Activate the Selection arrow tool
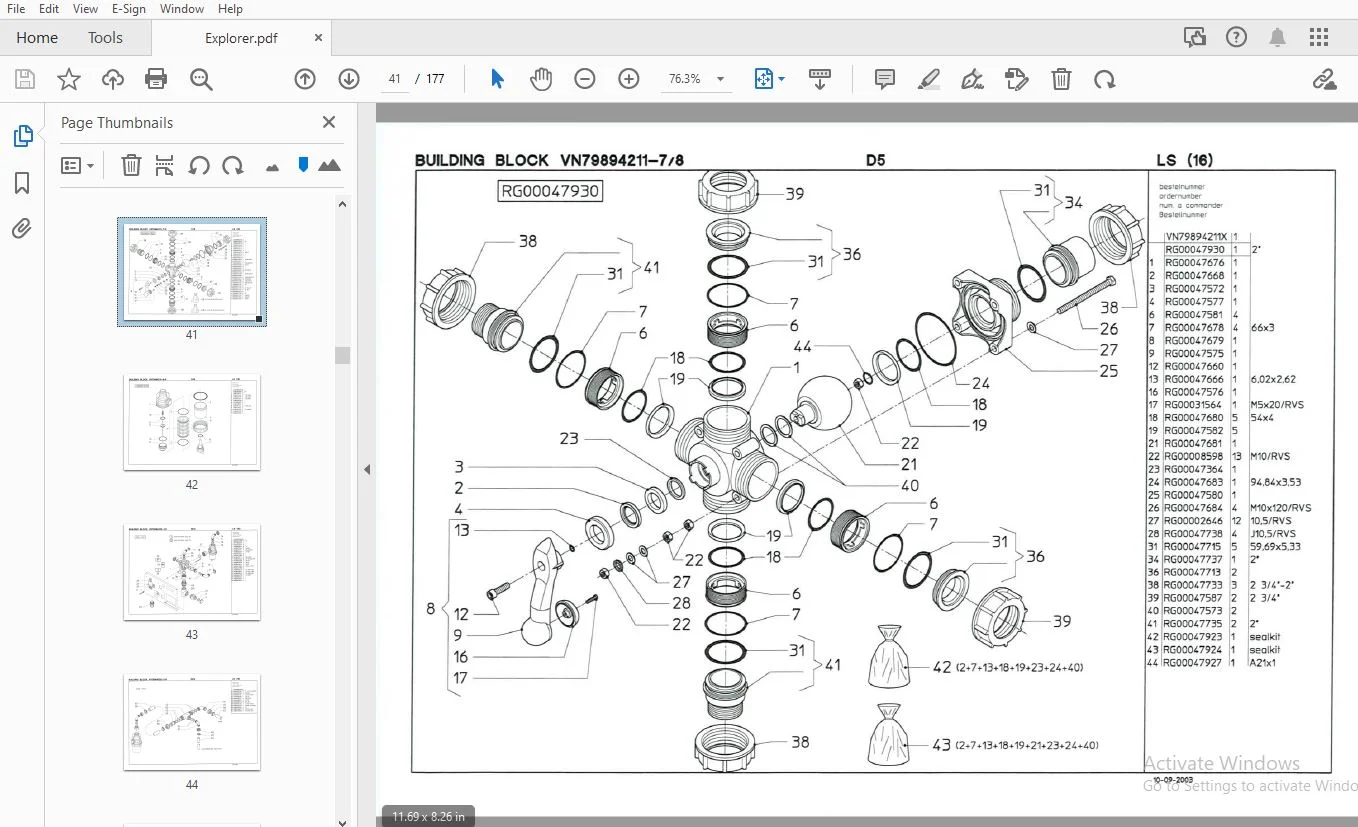The width and height of the screenshot is (1358, 827). pyautogui.click(x=497, y=79)
